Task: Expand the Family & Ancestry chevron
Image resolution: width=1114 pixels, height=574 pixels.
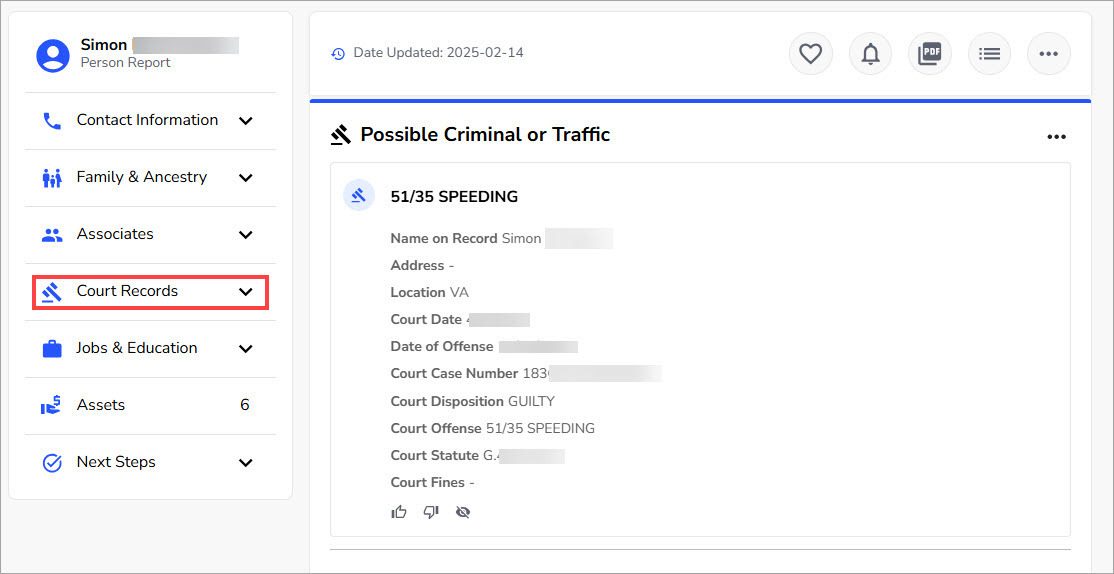Action: pos(246,178)
